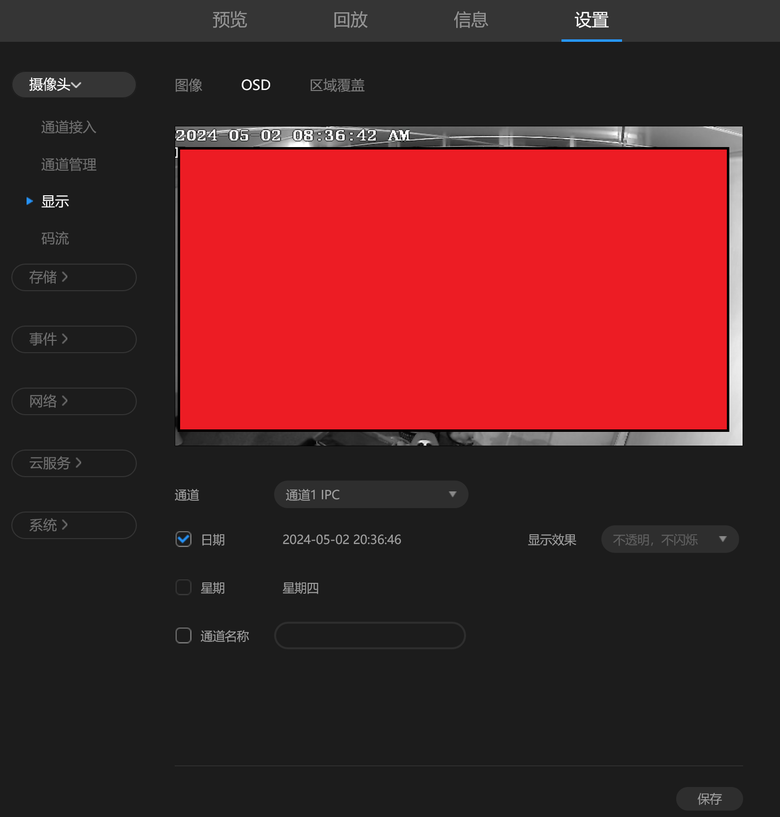The height and width of the screenshot is (817, 780).
Task: Select the 设置 tab
Action: [x=591, y=20]
